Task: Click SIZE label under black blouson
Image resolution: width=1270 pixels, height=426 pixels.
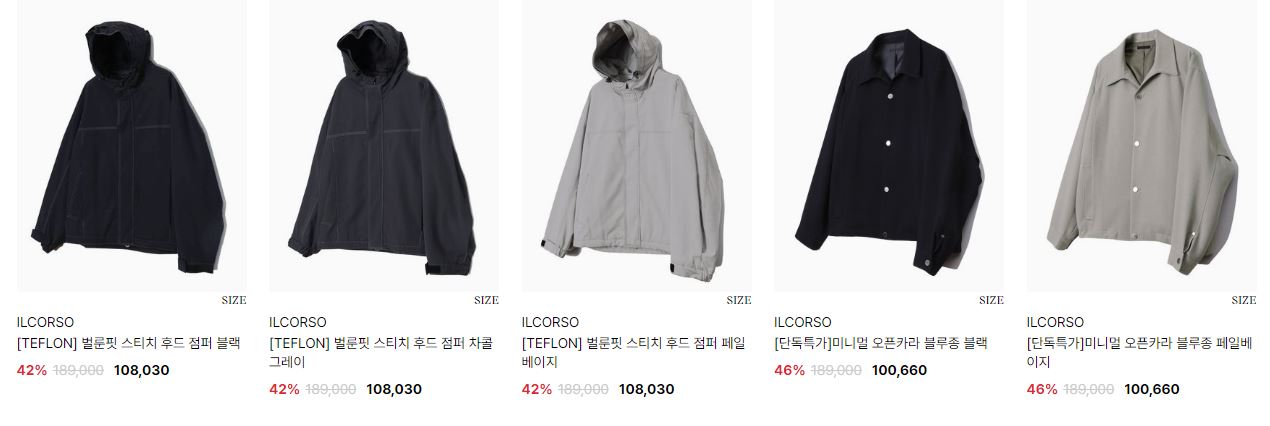Action: click(991, 300)
